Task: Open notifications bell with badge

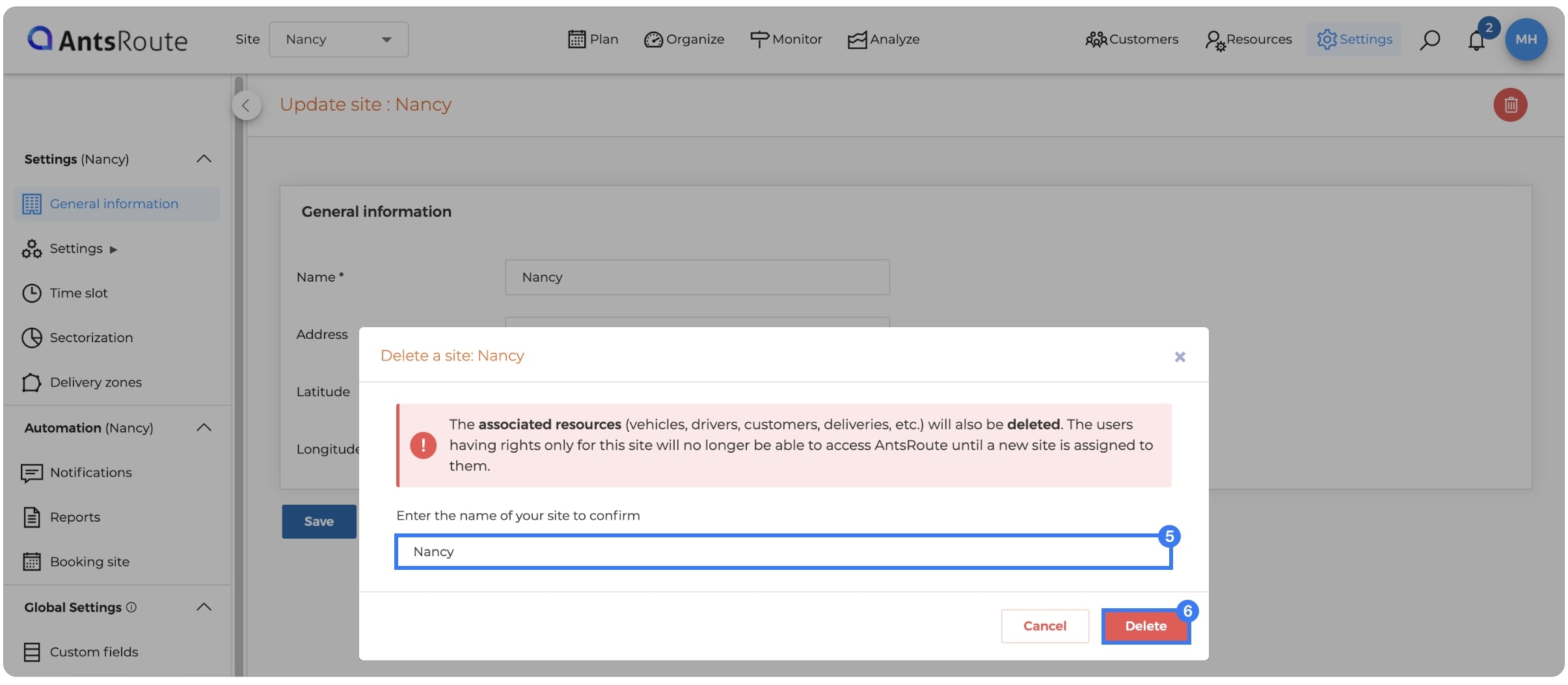Action: 1477,40
